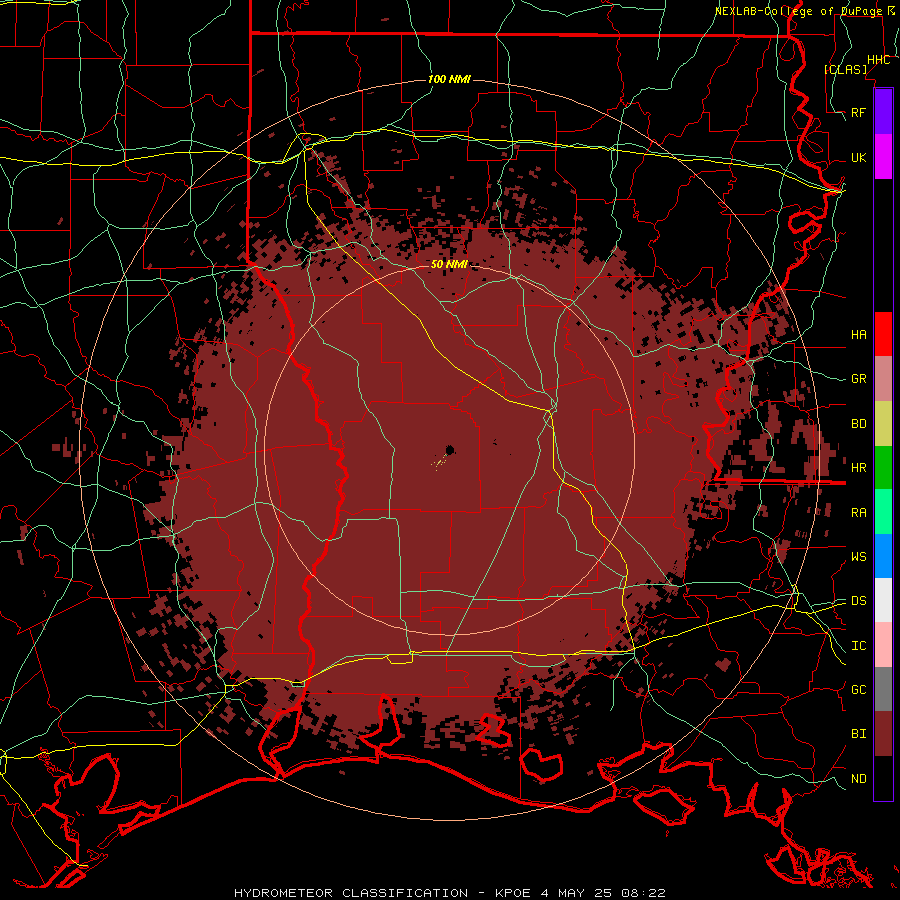This screenshot has width=900, height=900.
Task: Select the IC light pink swatch
Action: (883, 645)
